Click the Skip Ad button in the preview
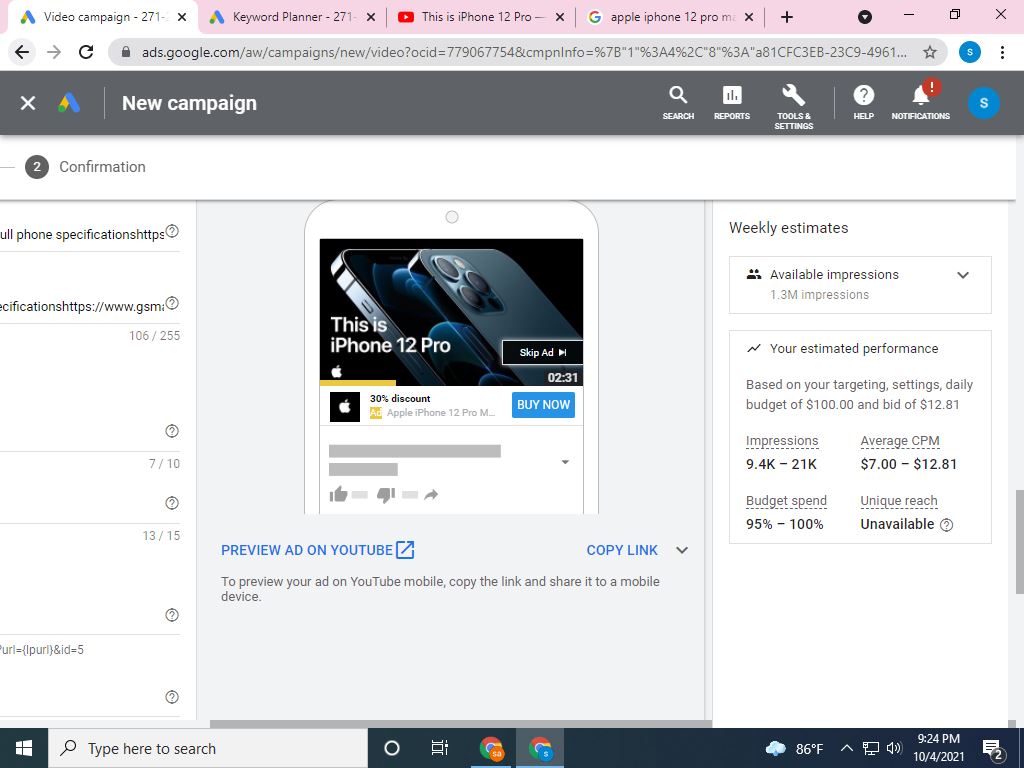Screen dimensions: 1024x768 point(542,353)
